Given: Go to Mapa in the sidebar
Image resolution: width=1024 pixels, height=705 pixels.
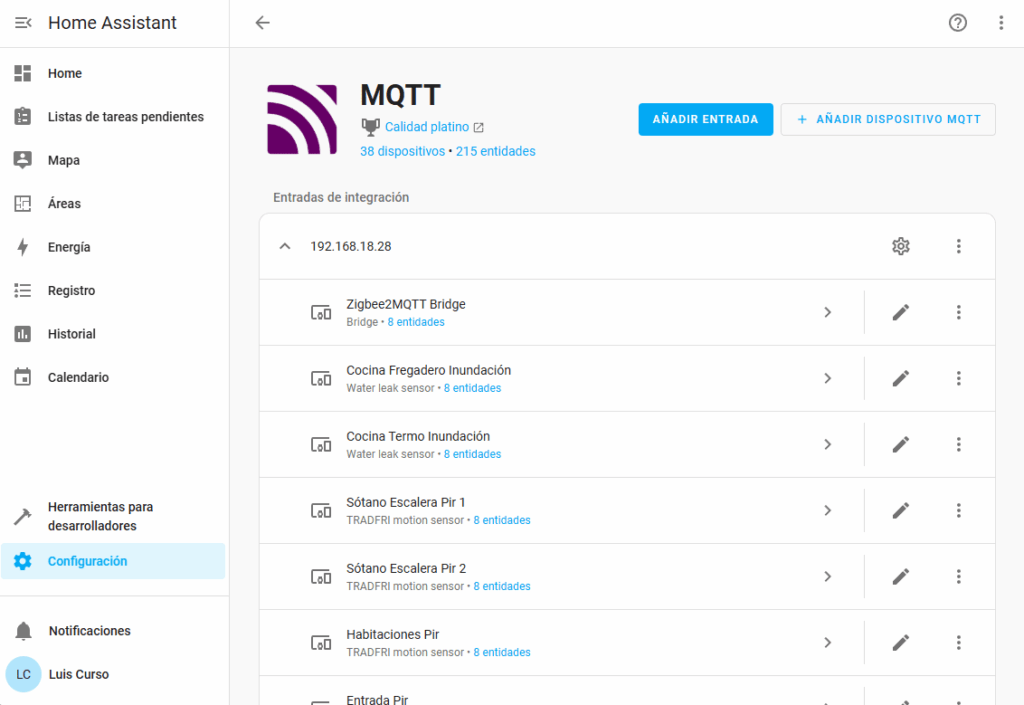Looking at the screenshot, I should 113,160.
